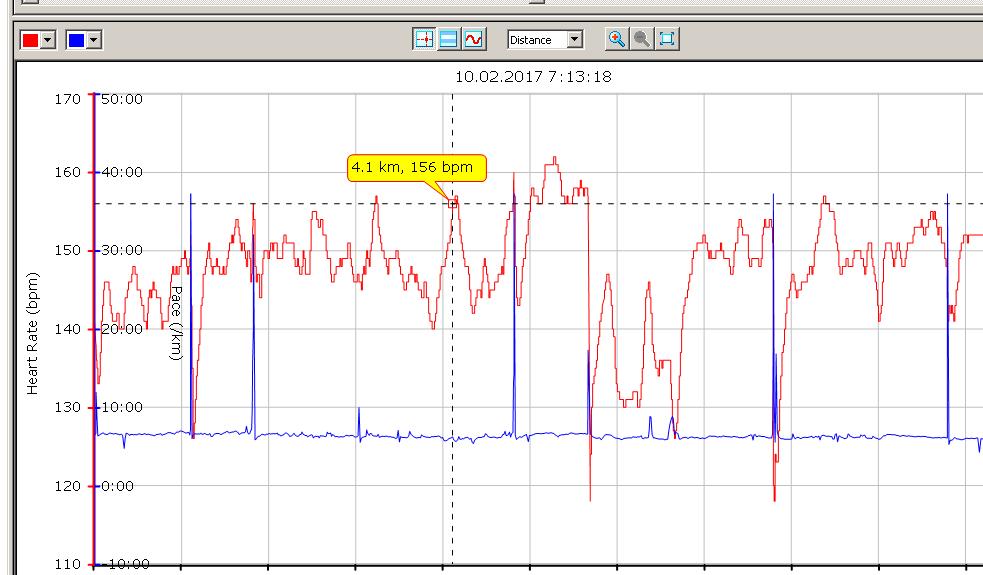Open the red series color dropdown arrow
Viewport: 983px width, 575px height.
pyautogui.click(x=48, y=40)
